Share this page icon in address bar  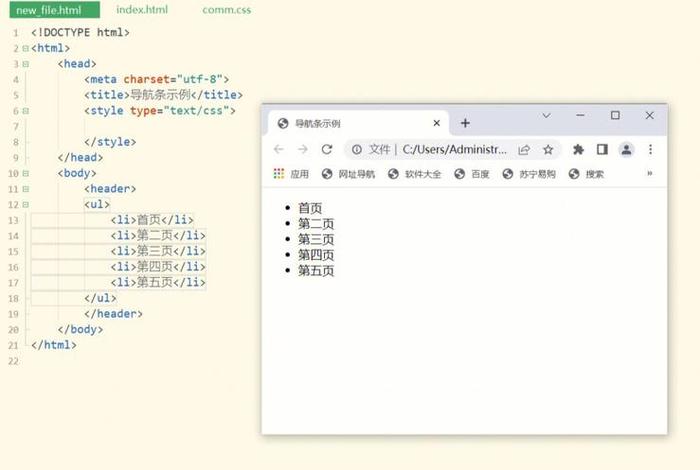524,150
